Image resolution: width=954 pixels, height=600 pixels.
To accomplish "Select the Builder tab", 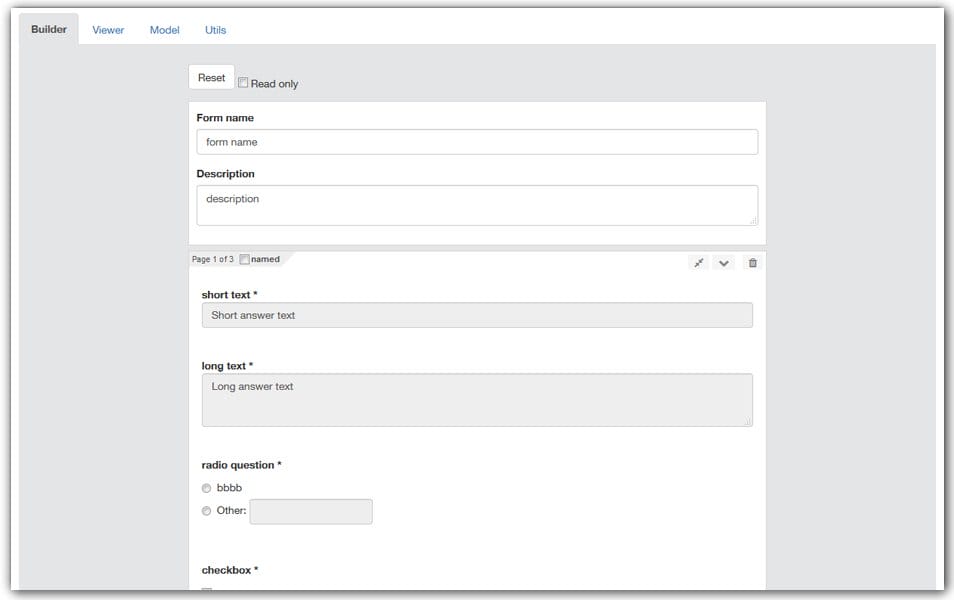I will click(48, 29).
